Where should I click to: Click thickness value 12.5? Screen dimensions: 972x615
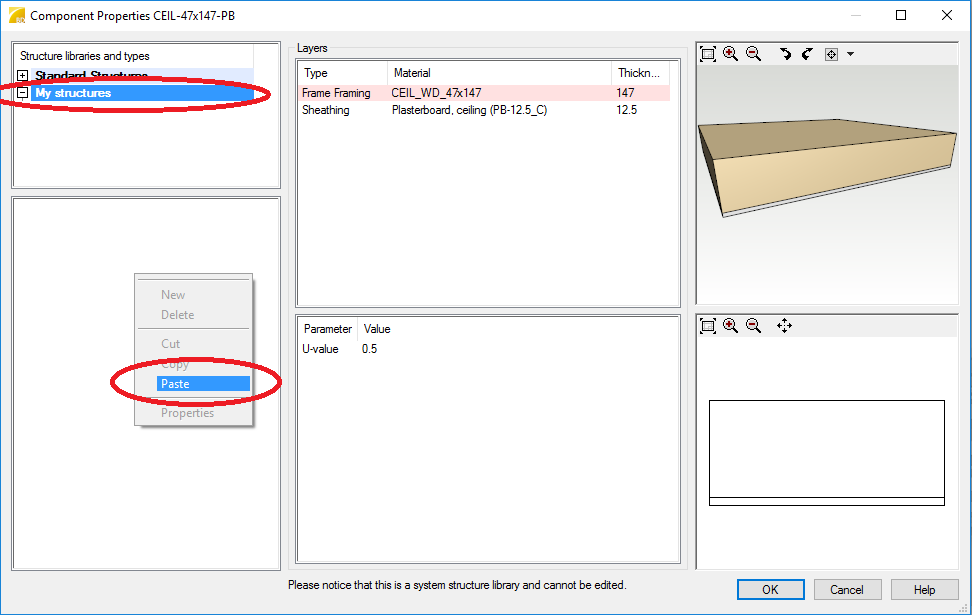626,110
